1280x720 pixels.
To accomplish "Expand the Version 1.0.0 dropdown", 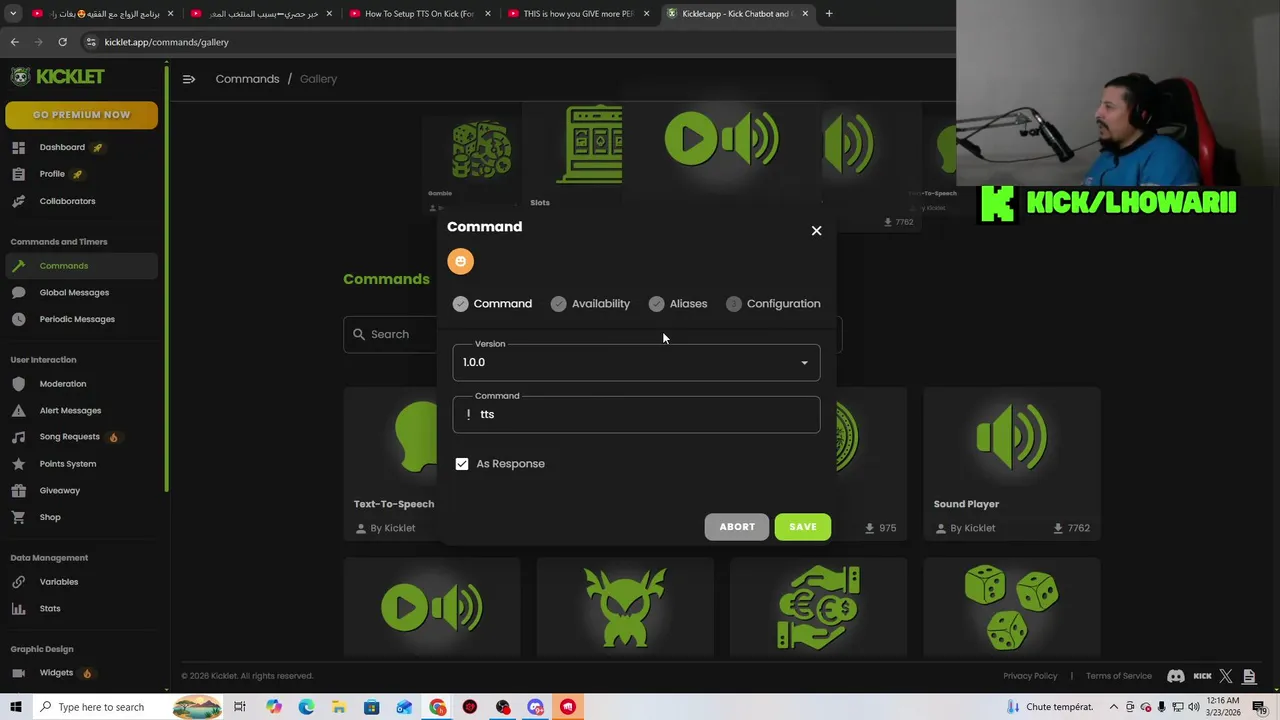I will point(636,362).
